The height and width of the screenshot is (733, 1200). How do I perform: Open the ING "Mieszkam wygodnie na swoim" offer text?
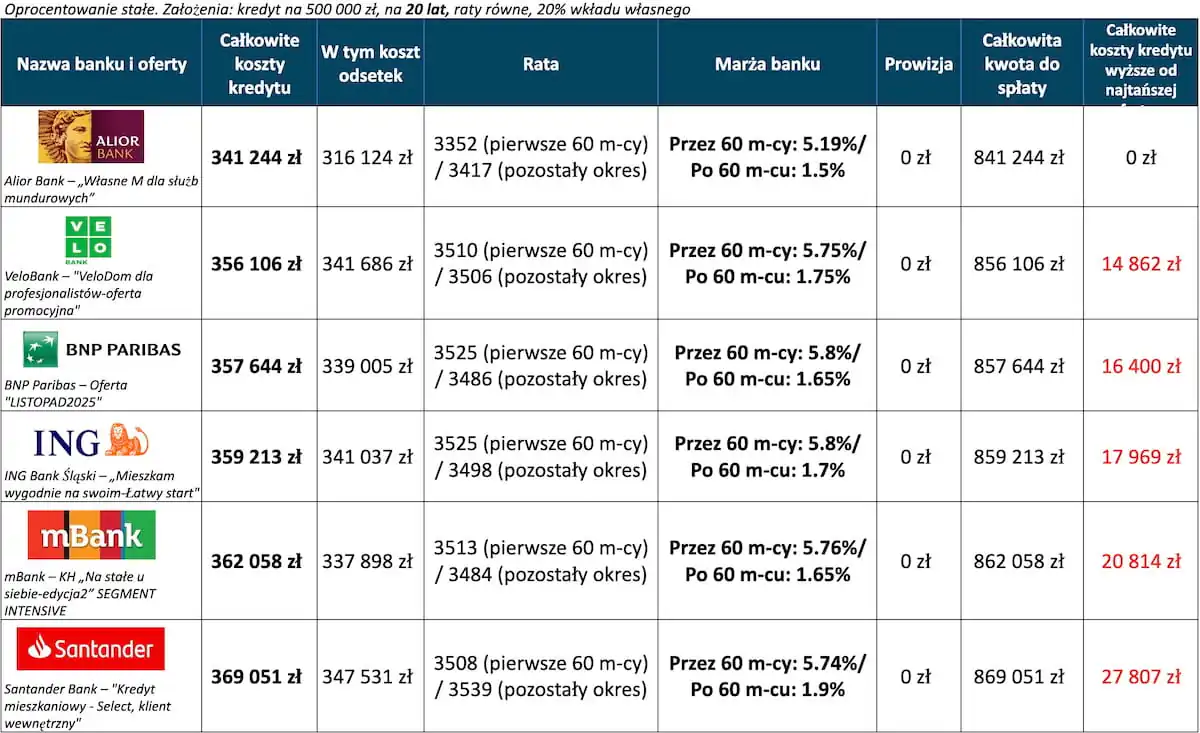point(101,483)
